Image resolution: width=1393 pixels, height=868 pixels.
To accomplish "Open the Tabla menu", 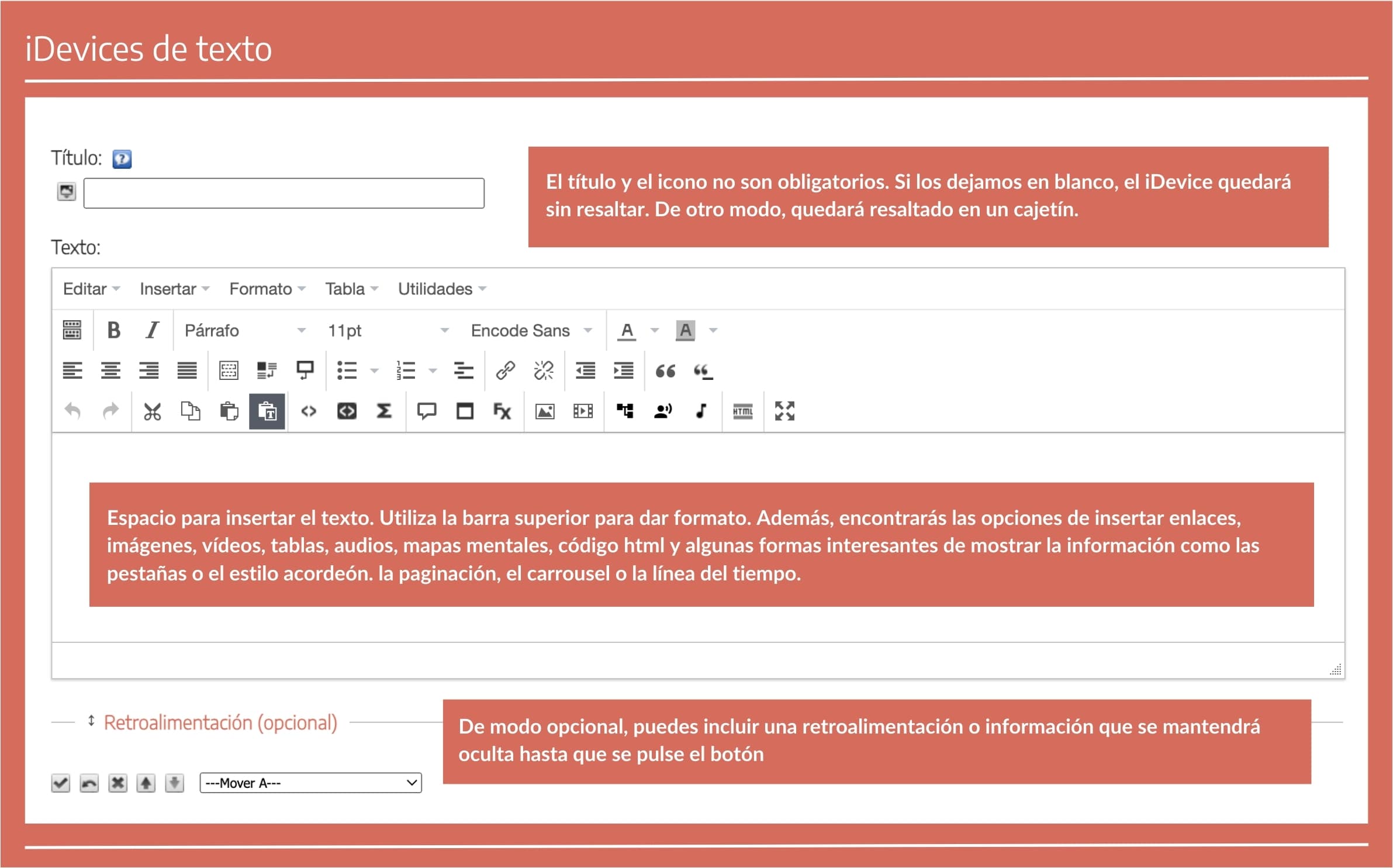I will 345,288.
